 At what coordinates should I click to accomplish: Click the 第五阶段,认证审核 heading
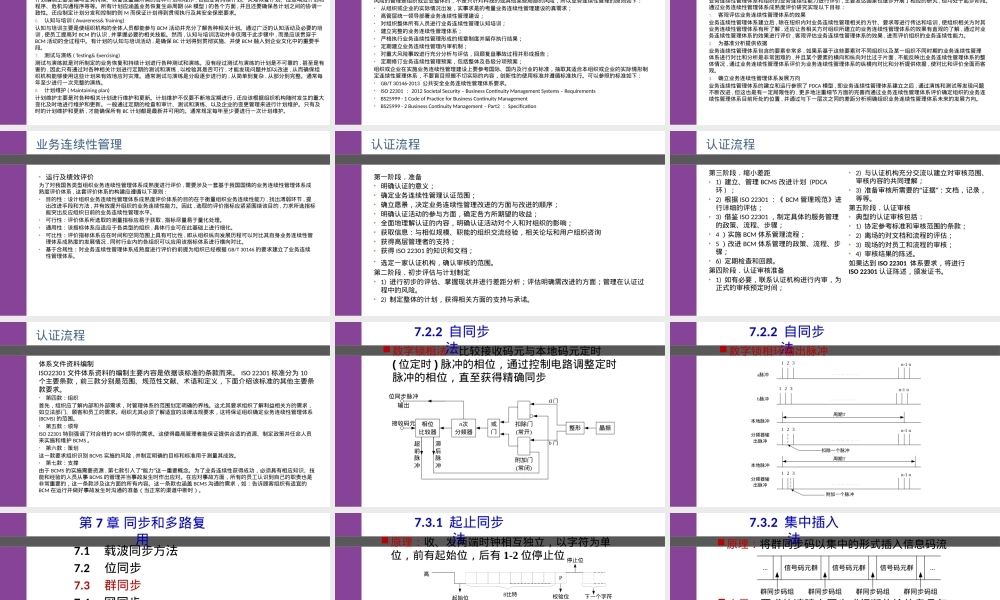[879, 208]
